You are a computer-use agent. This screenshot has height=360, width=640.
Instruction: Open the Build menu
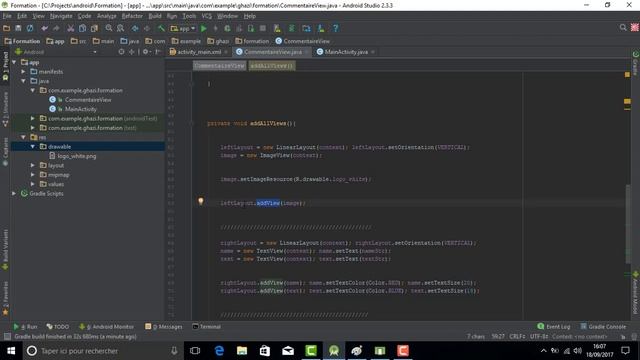click(x=155, y=16)
